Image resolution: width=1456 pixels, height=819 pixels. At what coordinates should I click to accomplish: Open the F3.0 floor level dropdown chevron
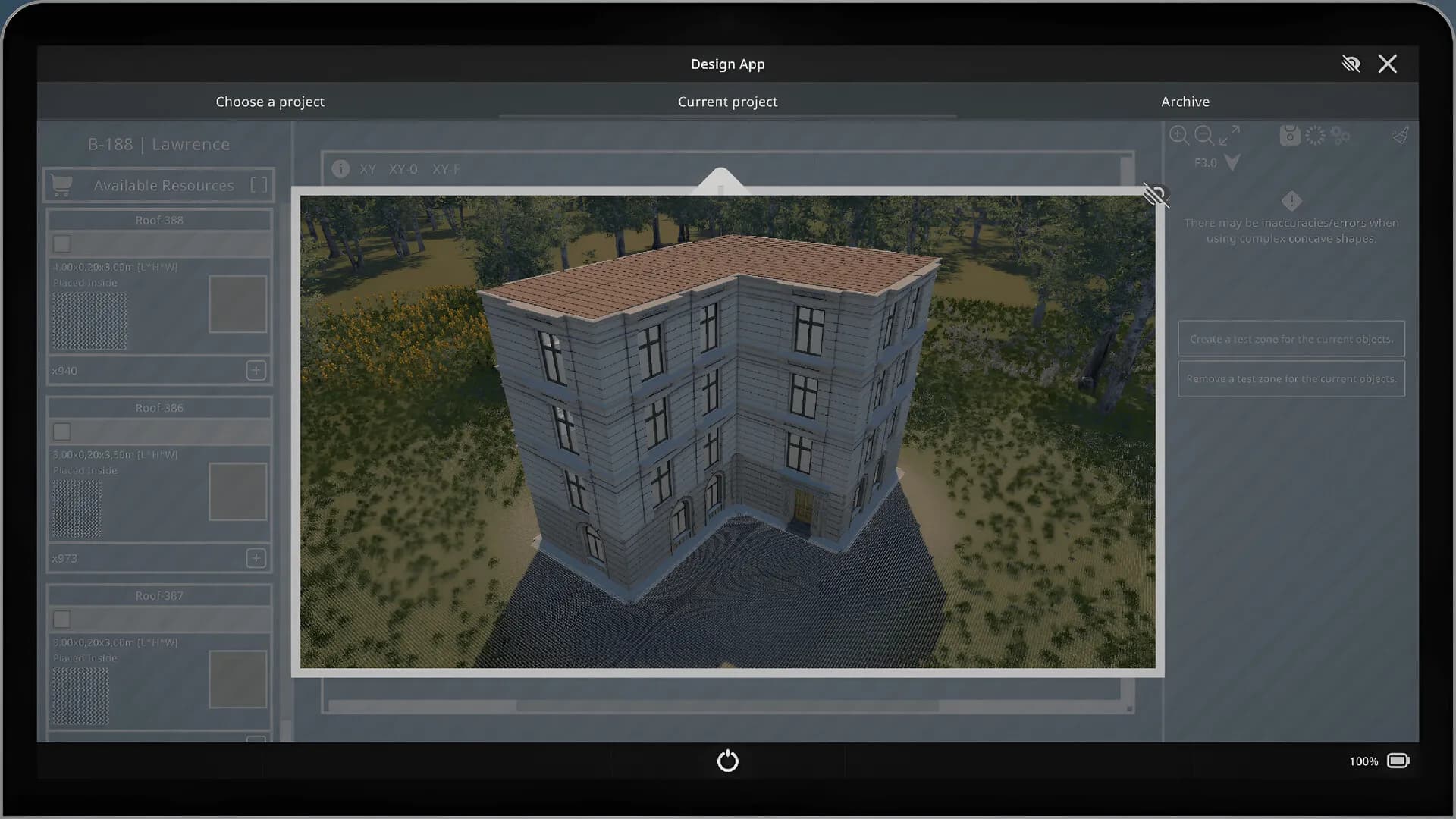(x=1234, y=162)
